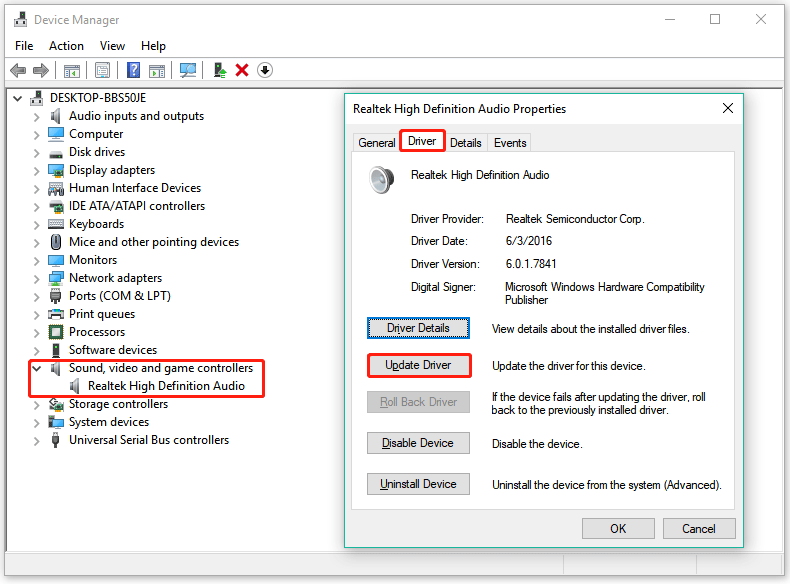
Task: Click the blue Help question mark icon
Action: tap(134, 70)
